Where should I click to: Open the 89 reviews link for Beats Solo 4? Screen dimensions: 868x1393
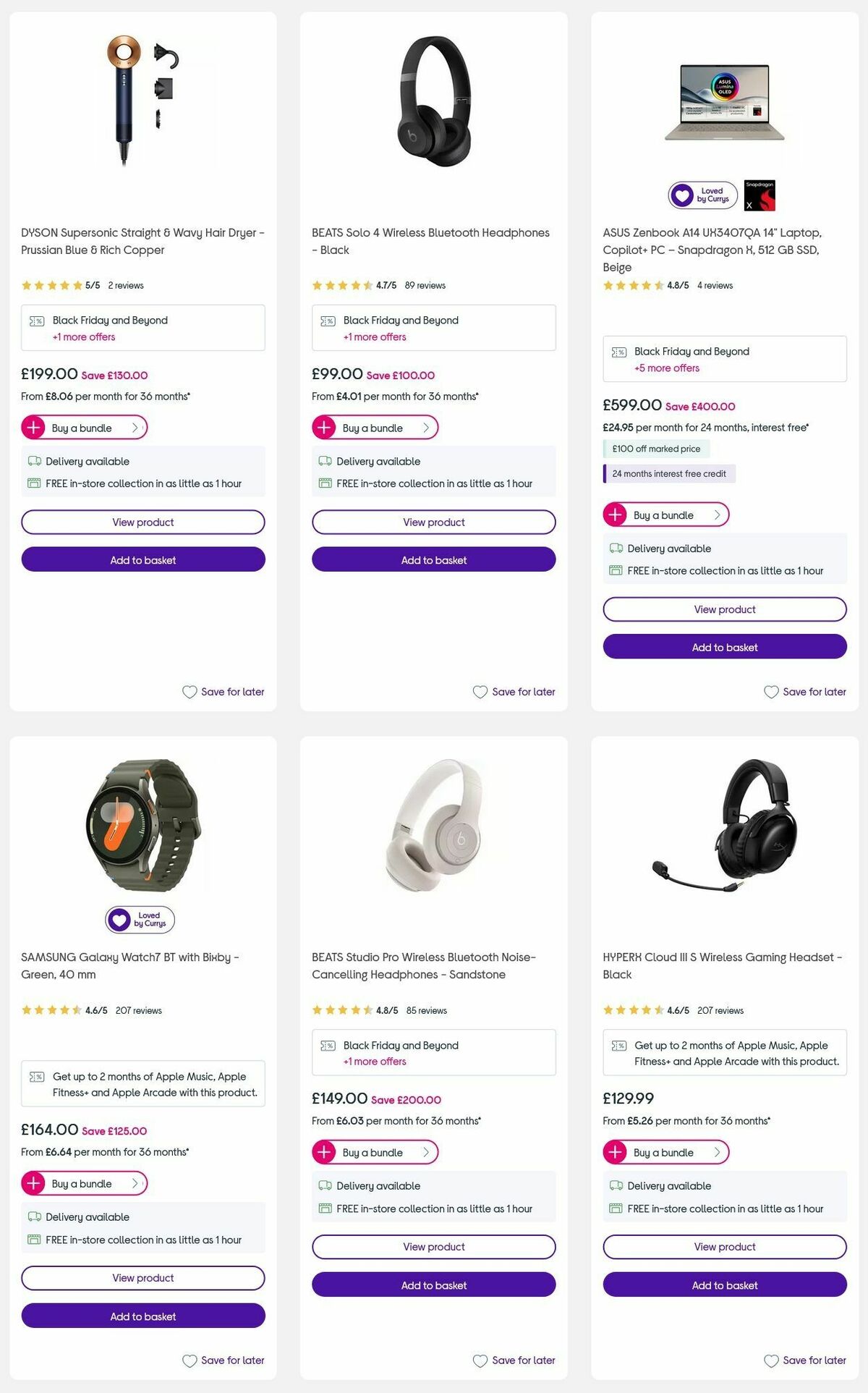click(x=425, y=285)
